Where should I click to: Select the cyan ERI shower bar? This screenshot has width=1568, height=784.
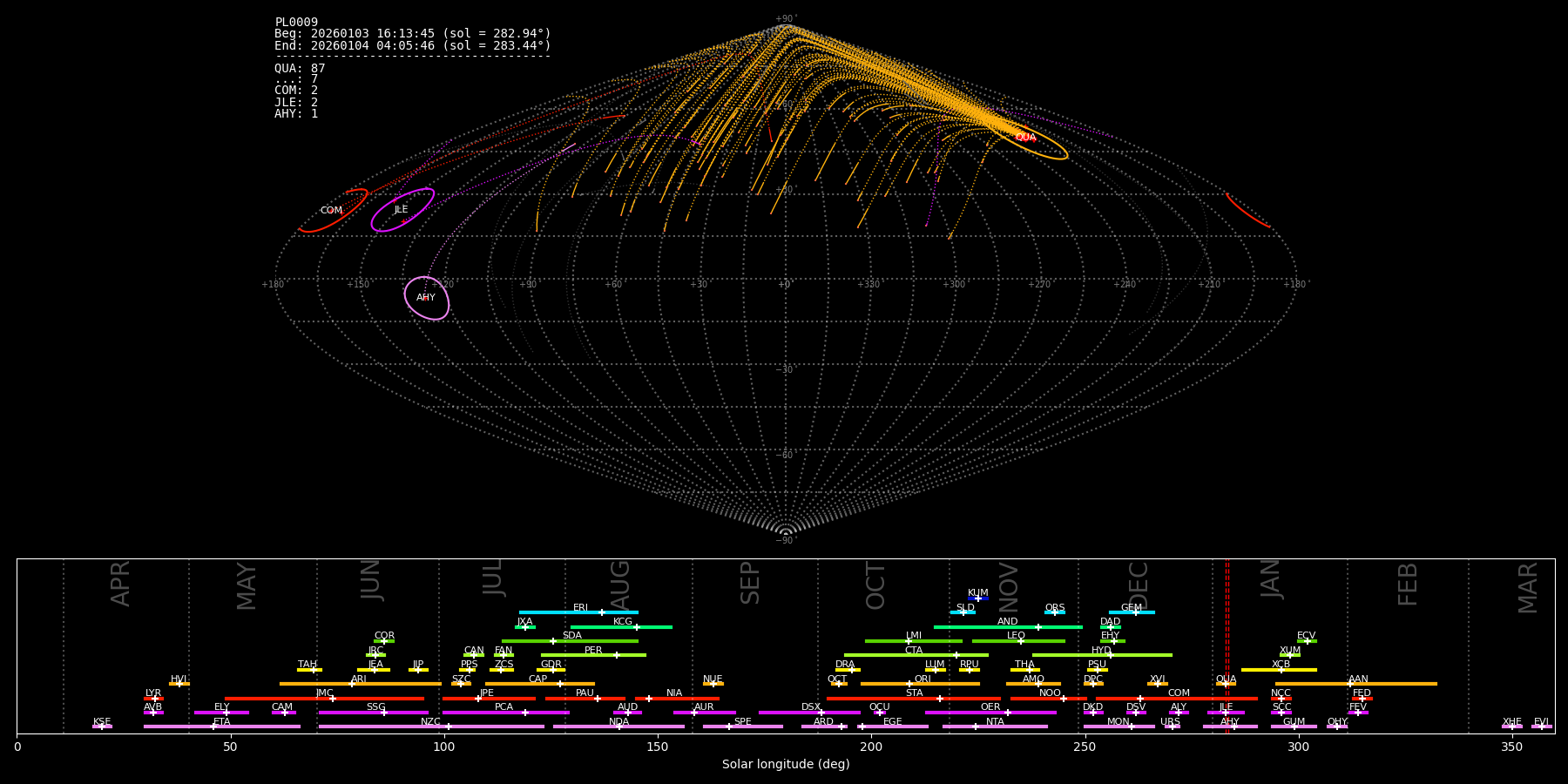point(578,612)
